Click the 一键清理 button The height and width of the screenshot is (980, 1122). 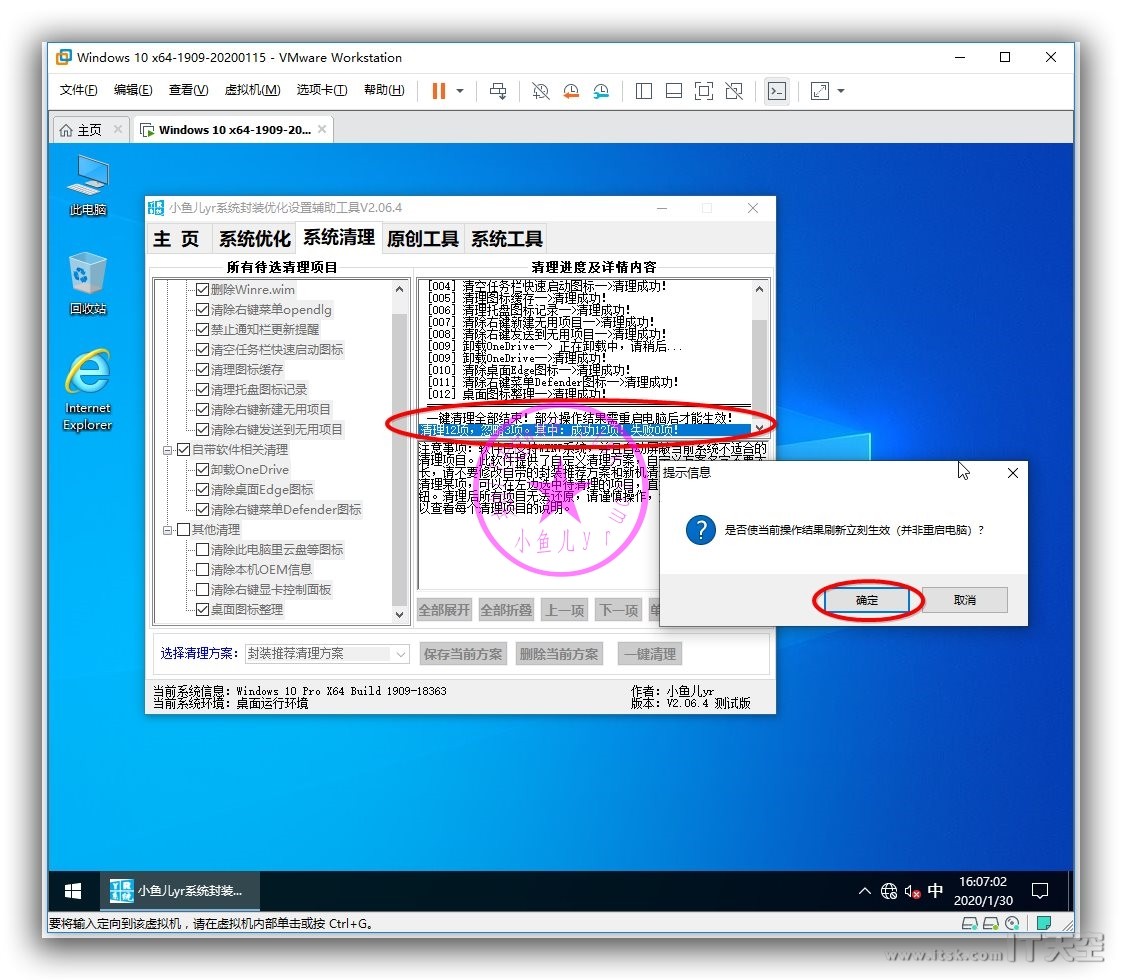coord(650,655)
